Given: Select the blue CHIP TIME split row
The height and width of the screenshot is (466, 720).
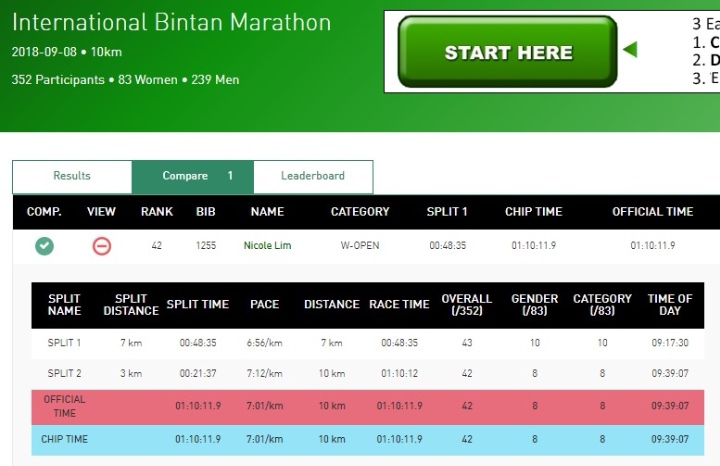Looking at the screenshot, I should tap(360, 439).
